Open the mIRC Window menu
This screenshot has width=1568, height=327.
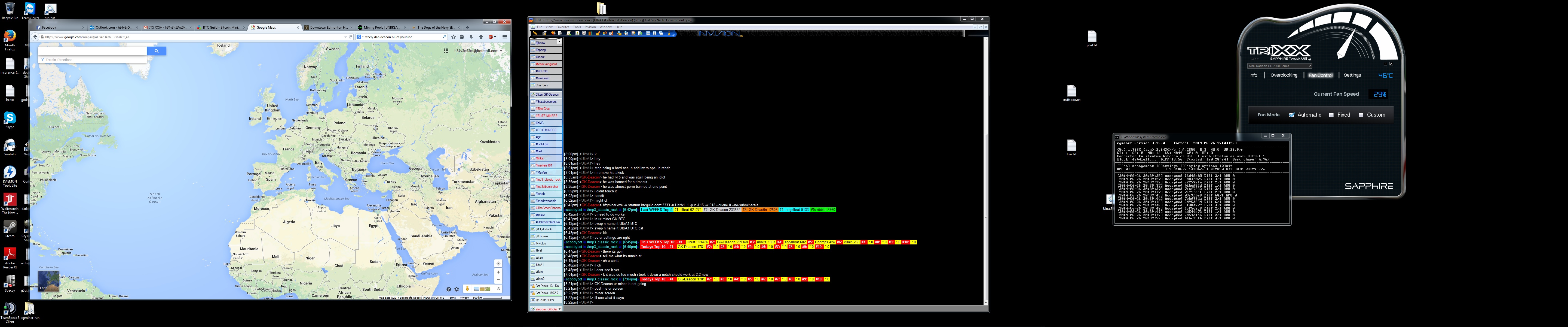pyautogui.click(x=606, y=27)
